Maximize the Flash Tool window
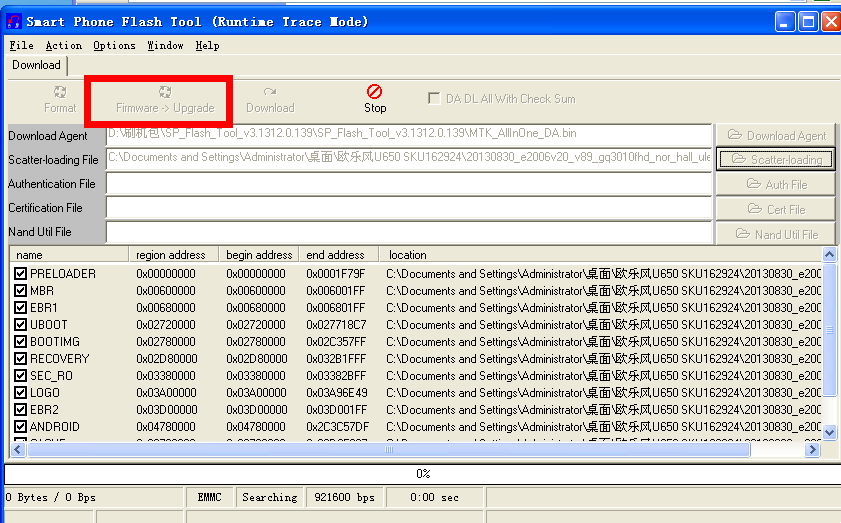The height and width of the screenshot is (523, 841). tap(808, 22)
